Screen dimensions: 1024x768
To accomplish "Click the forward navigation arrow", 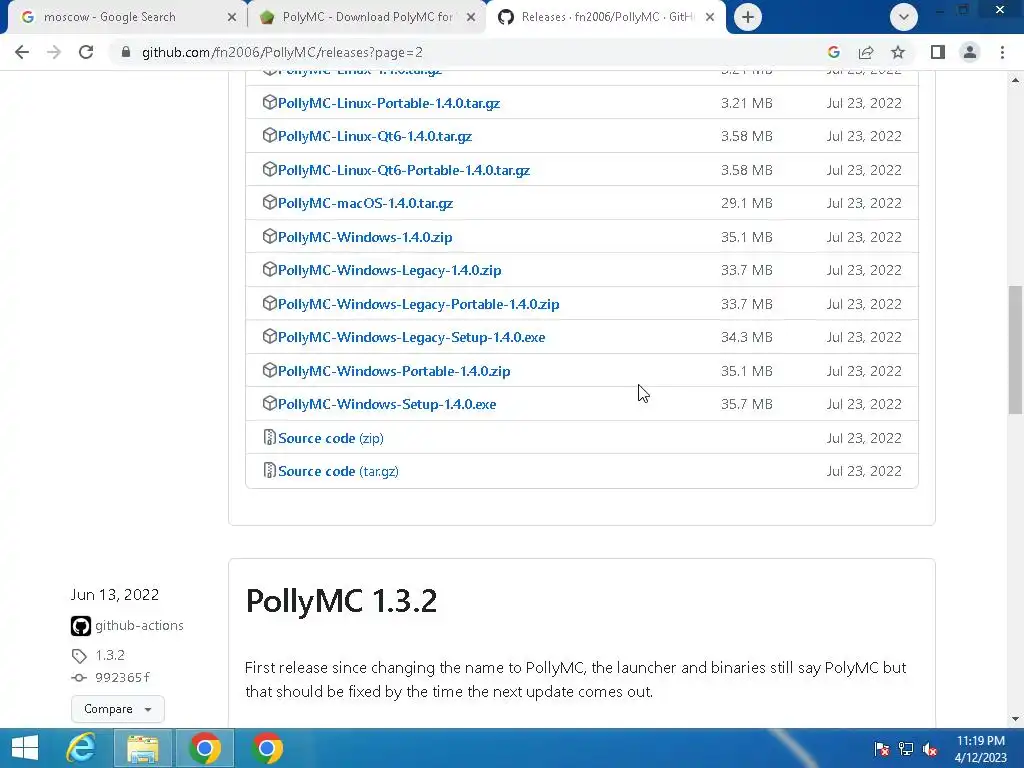I will (x=54, y=52).
